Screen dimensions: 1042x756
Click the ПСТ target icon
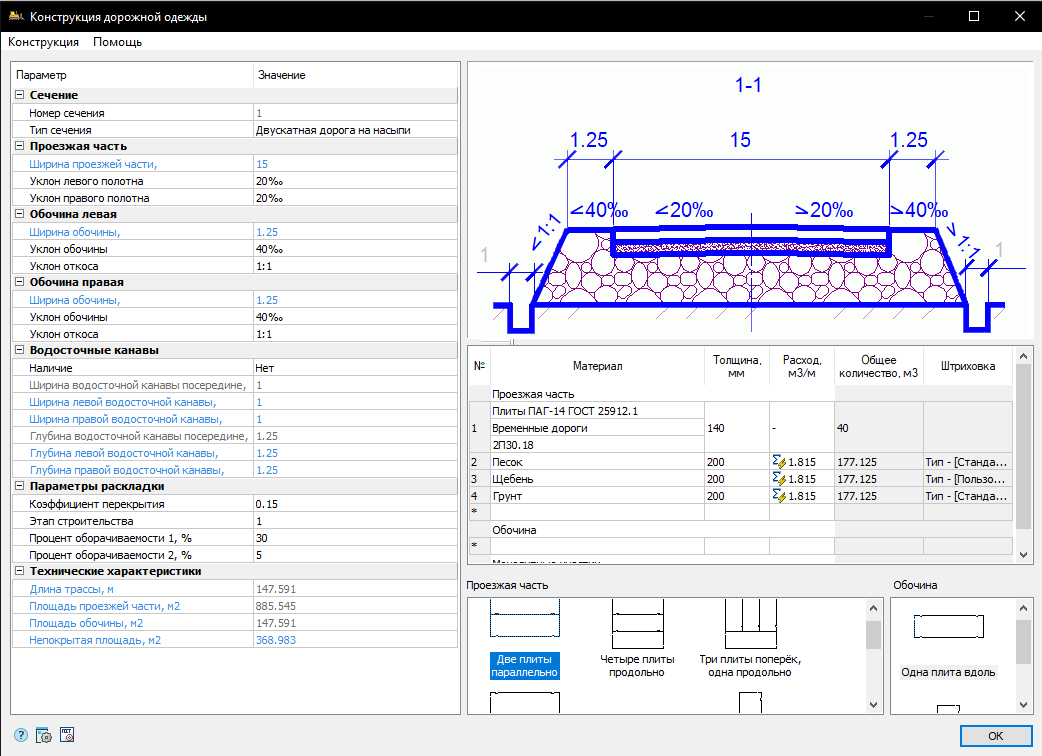click(x=67, y=734)
